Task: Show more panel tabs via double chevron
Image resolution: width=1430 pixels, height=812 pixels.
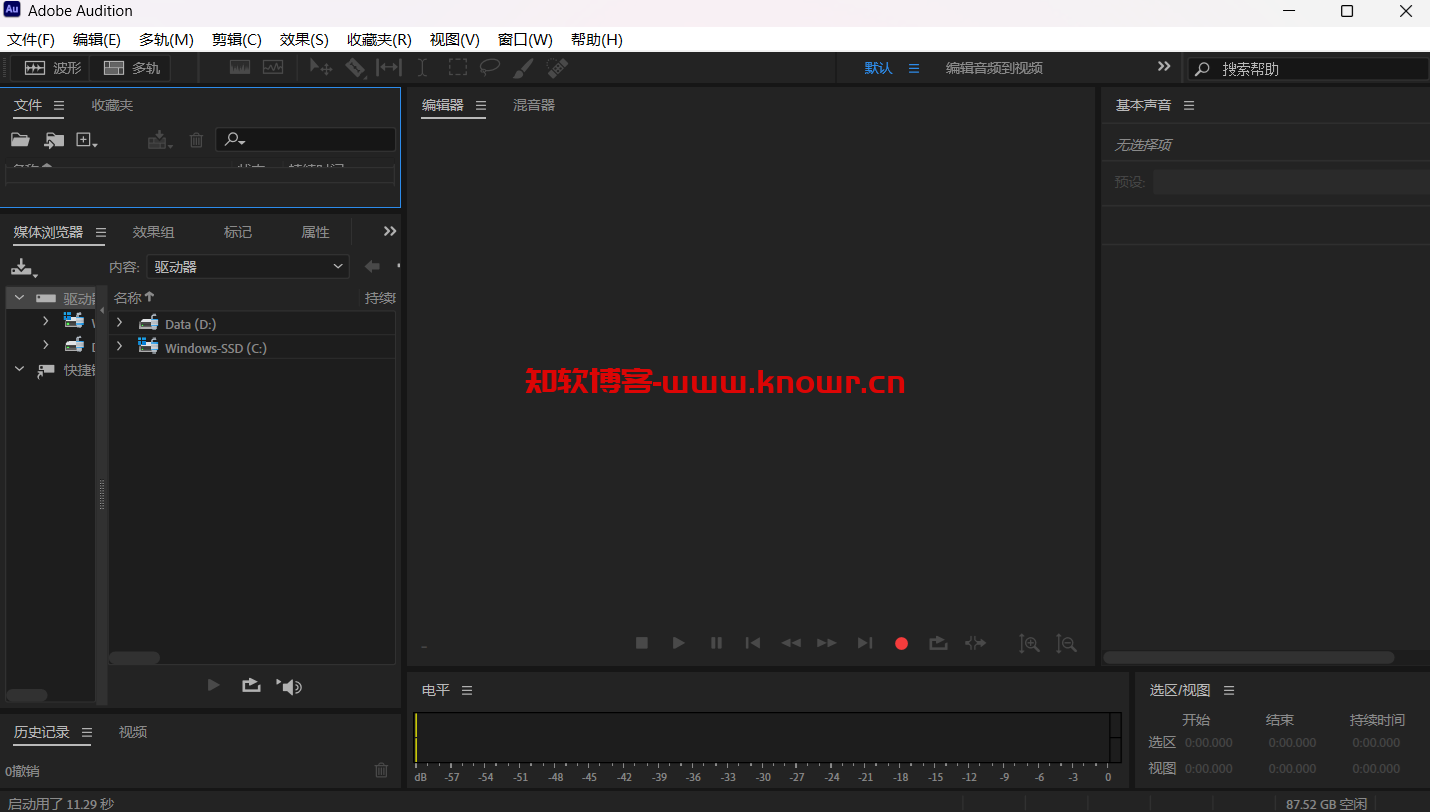Action: (x=390, y=231)
